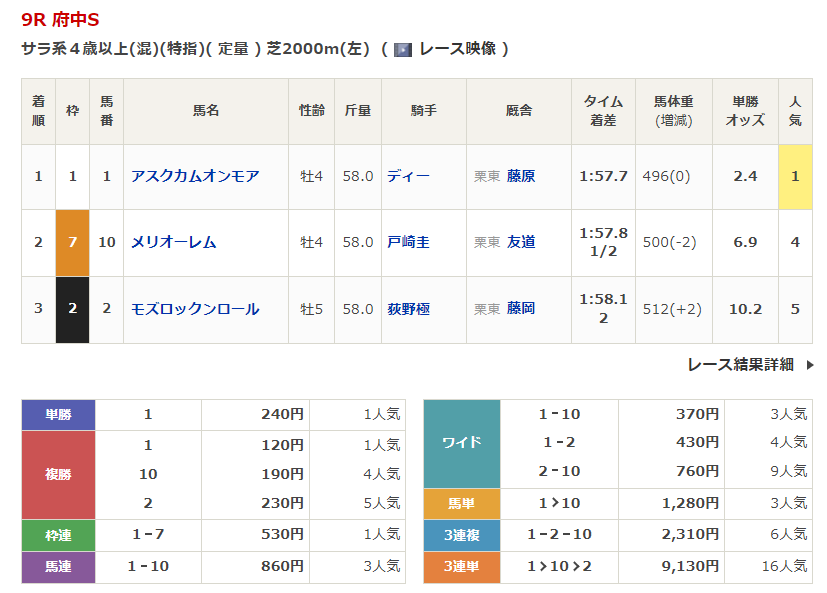Click jockey name ディー
Viewport: 827px width, 593px height.
(x=408, y=176)
